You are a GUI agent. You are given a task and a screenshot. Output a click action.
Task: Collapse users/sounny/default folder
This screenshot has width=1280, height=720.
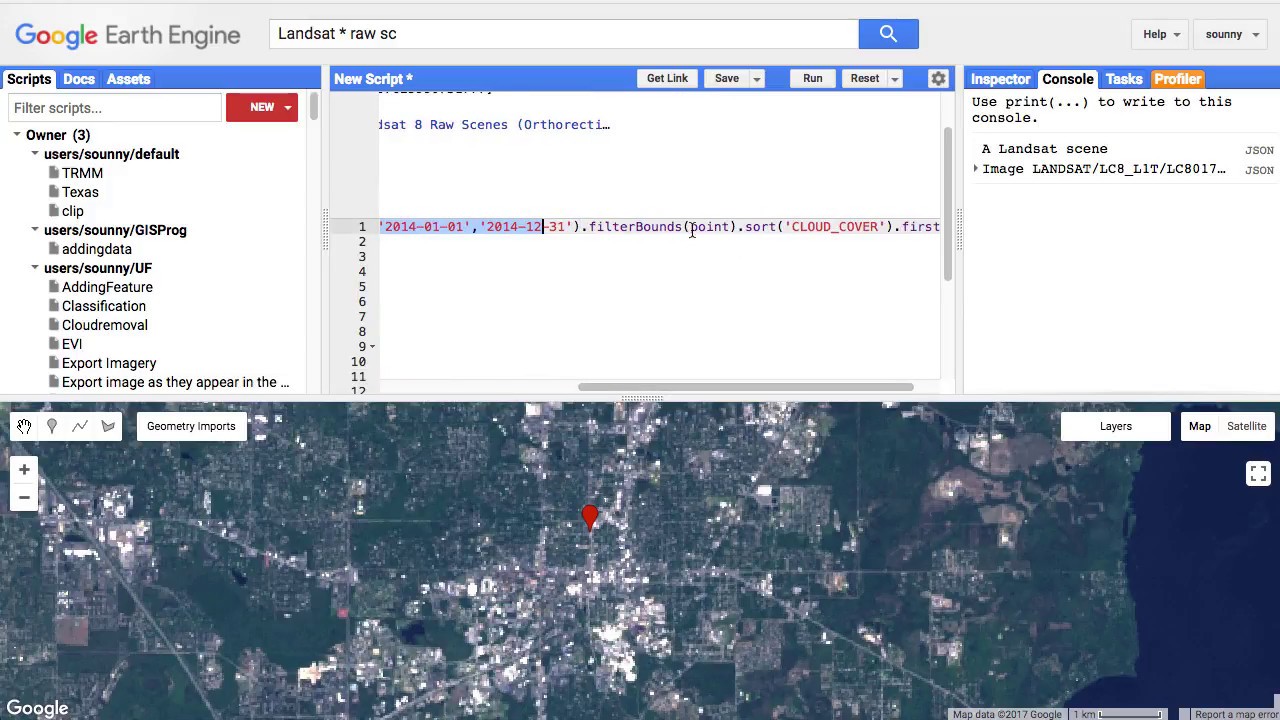(x=35, y=154)
